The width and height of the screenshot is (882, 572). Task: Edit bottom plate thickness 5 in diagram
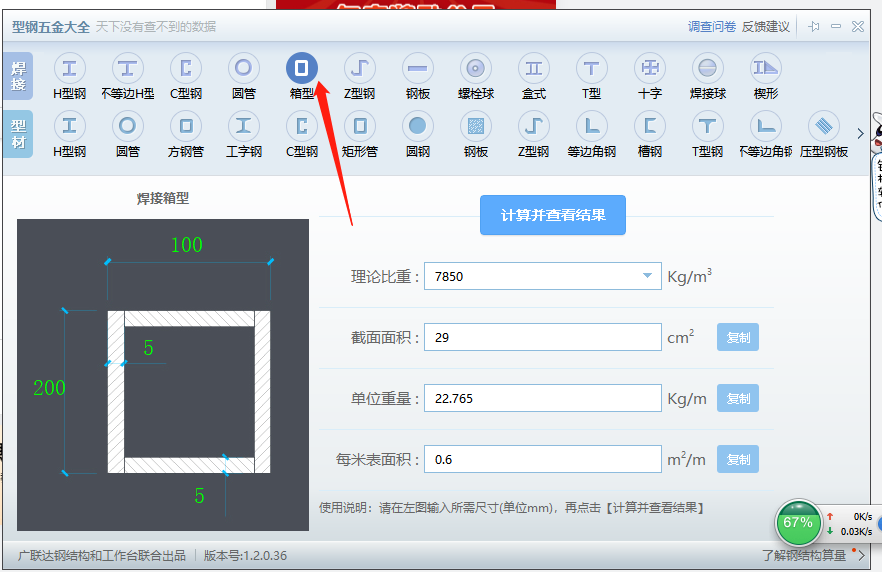point(199,496)
